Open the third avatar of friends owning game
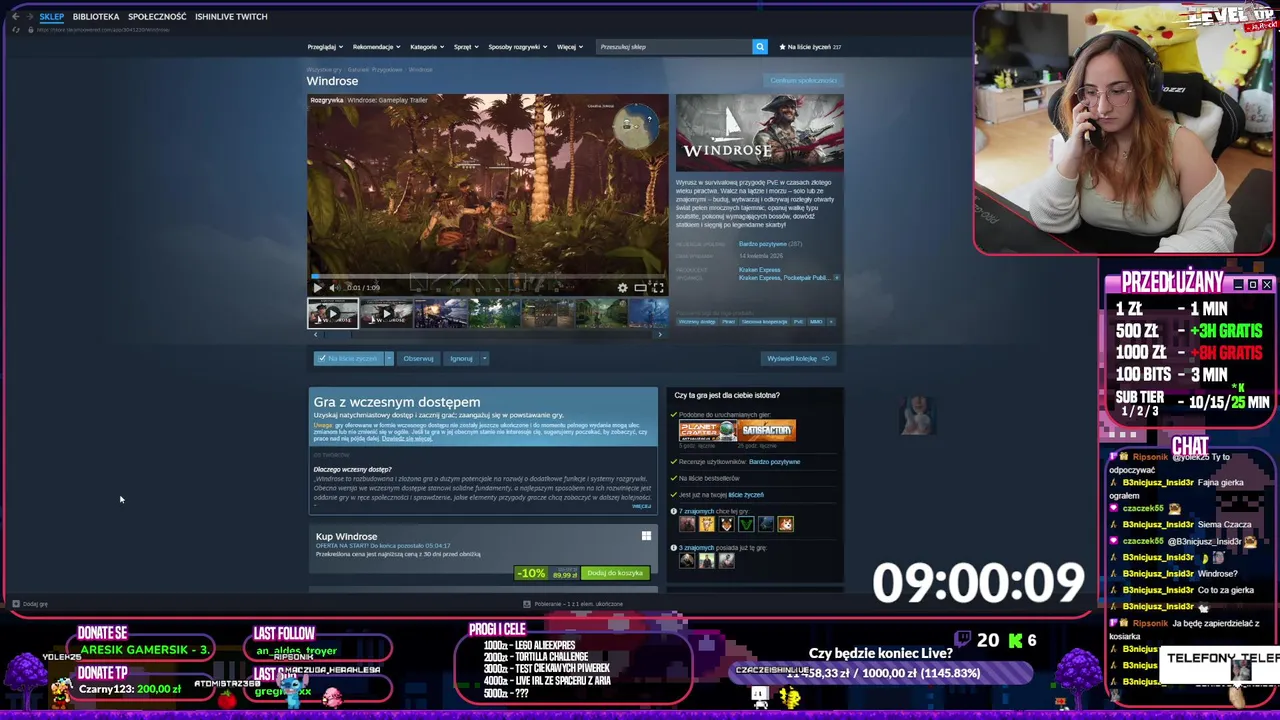Image resolution: width=1280 pixels, height=720 pixels. click(726, 561)
